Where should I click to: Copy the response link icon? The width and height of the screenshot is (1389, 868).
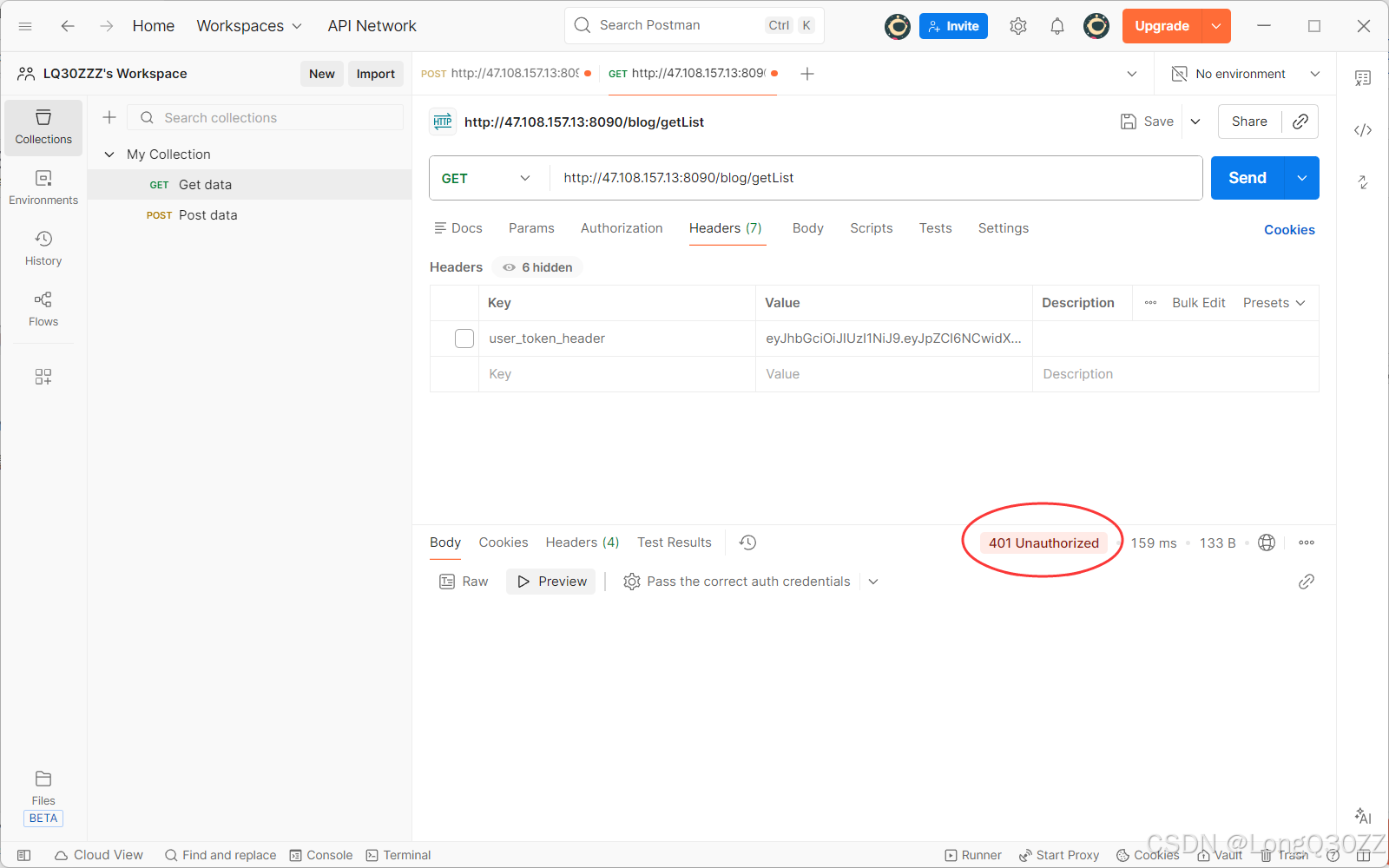point(1307,582)
